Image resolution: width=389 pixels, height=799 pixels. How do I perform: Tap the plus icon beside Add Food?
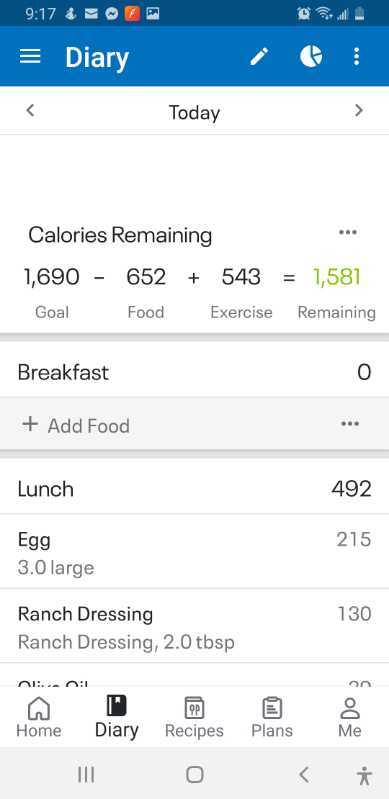tap(30, 424)
